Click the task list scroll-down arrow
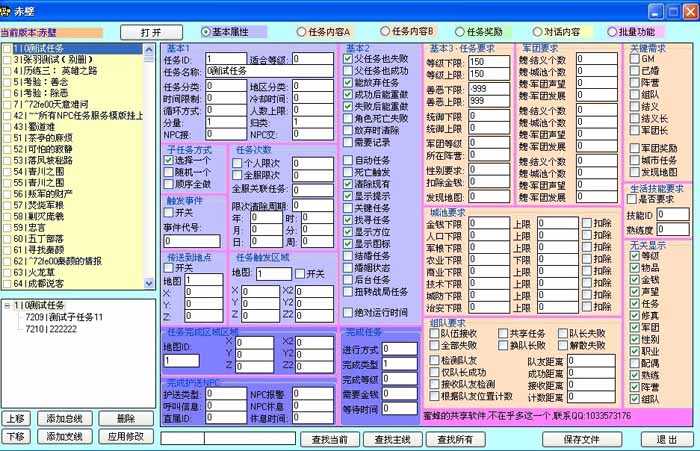Viewport: 700px width, 451px height. (x=149, y=286)
